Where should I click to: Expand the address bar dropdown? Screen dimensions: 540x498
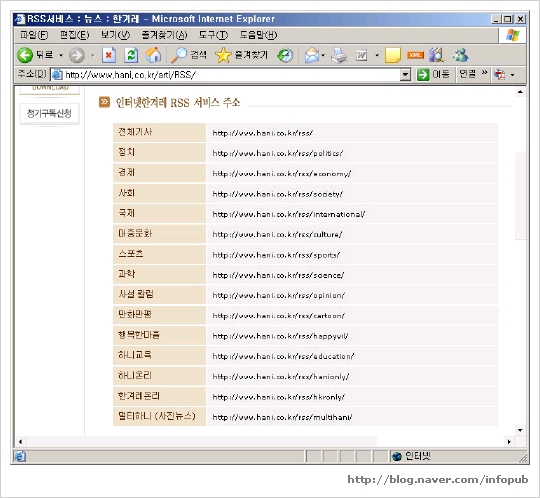[x=406, y=74]
